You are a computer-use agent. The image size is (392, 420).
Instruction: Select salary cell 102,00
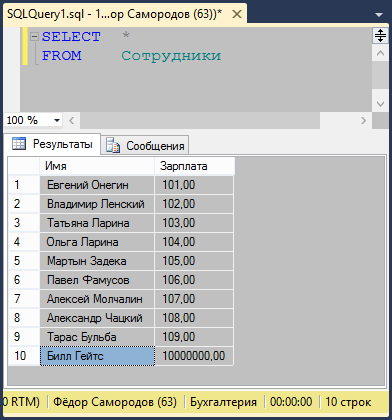194,204
